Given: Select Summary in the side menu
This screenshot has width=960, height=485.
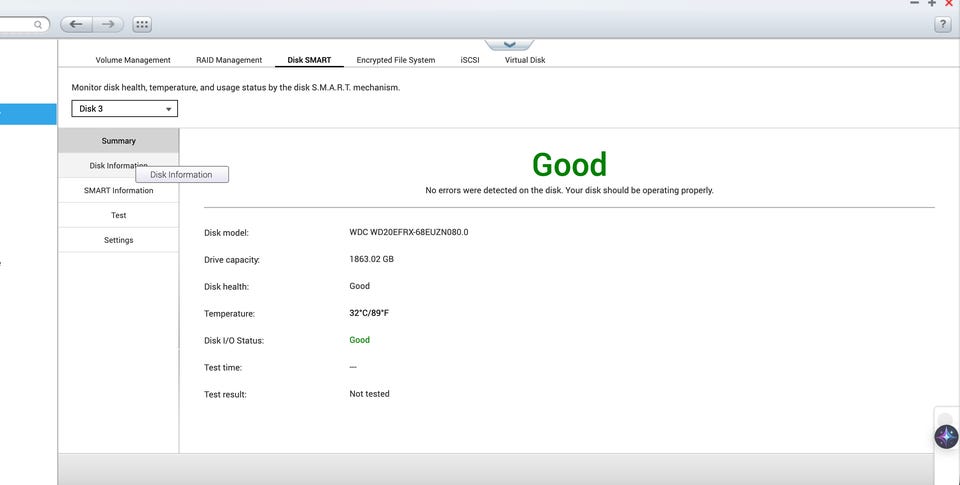Looking at the screenshot, I should 119,141.
